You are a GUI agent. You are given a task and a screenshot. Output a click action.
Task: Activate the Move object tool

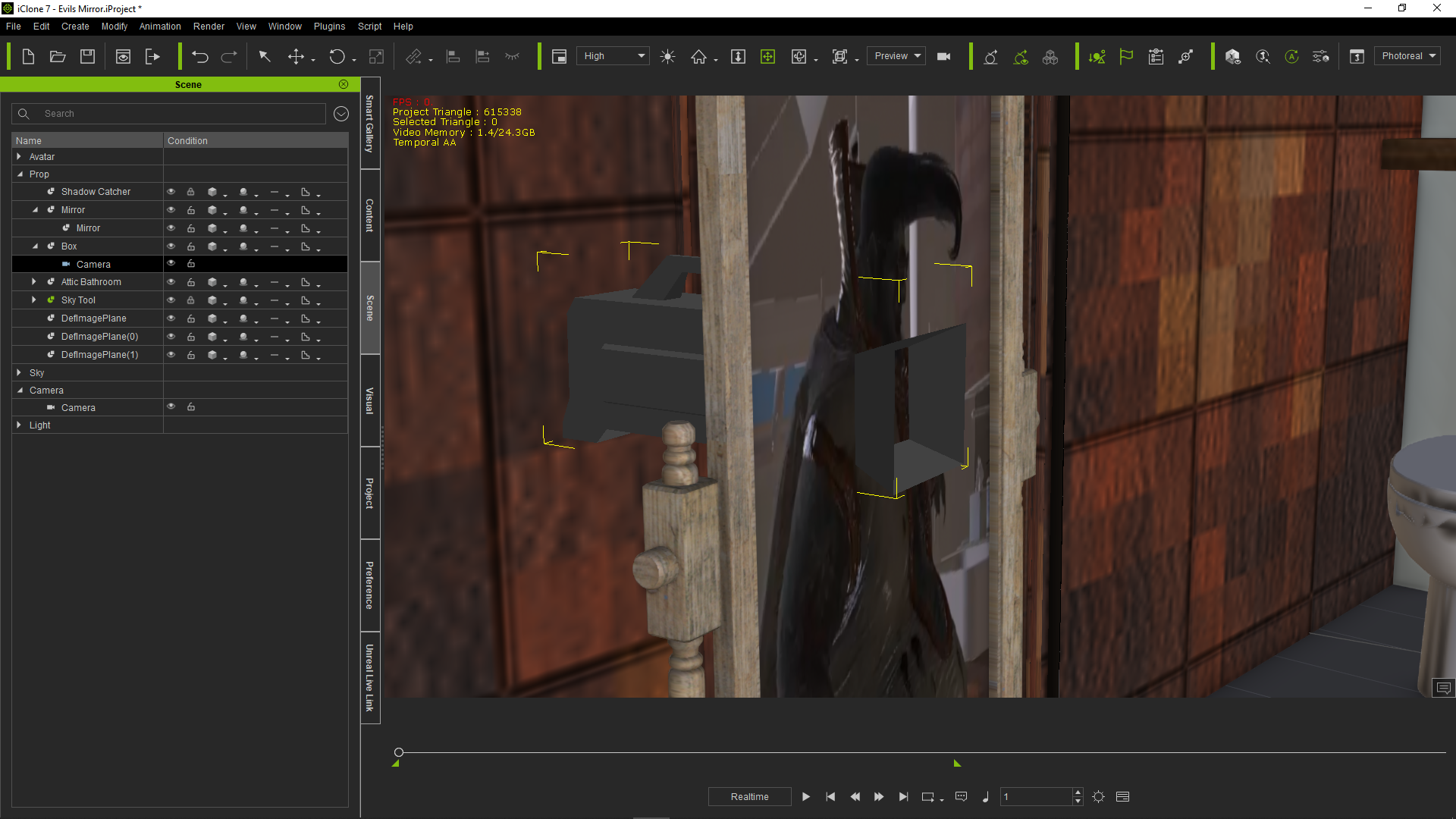[x=296, y=56]
